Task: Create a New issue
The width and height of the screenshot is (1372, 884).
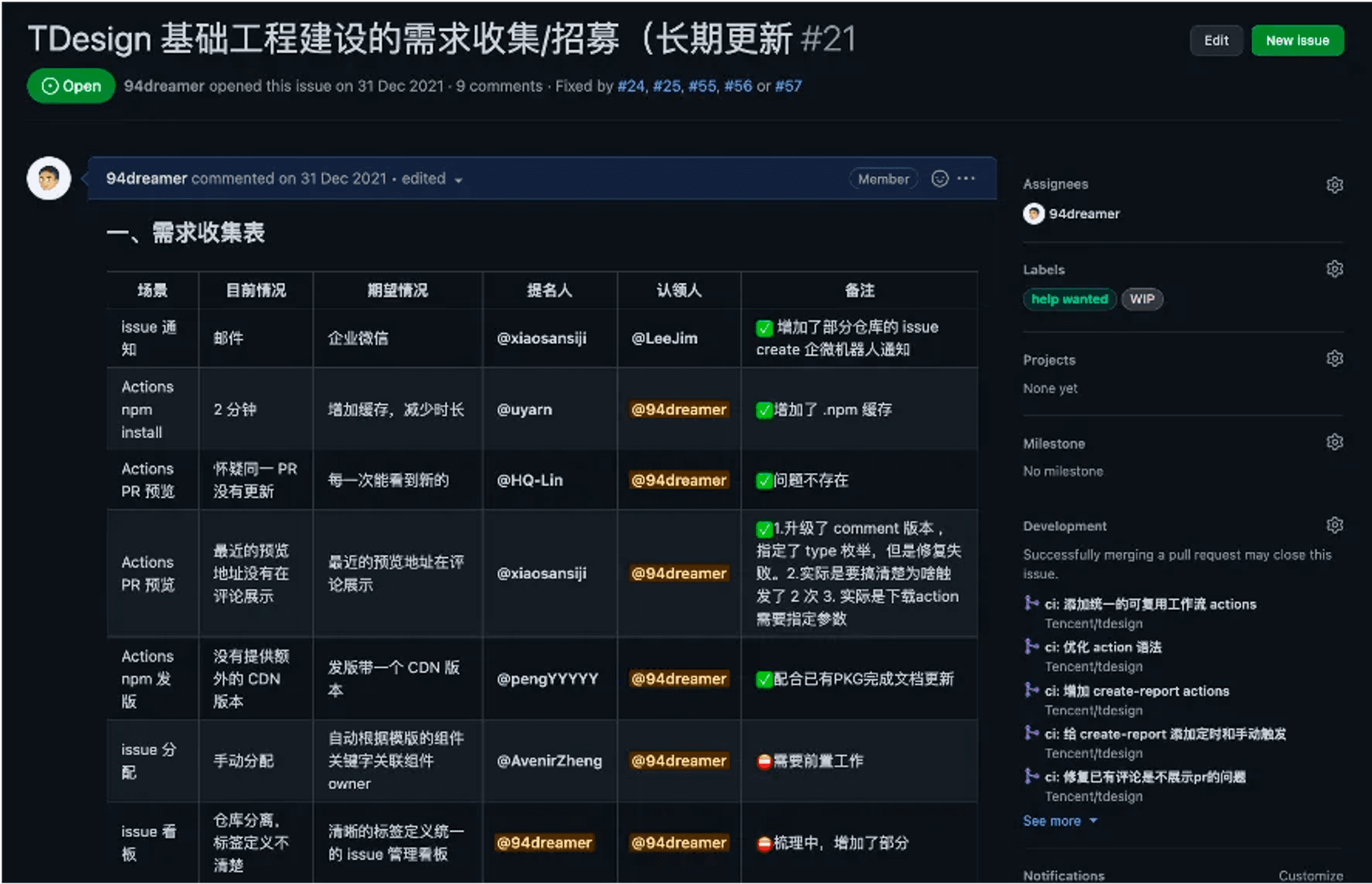Action: [x=1297, y=40]
